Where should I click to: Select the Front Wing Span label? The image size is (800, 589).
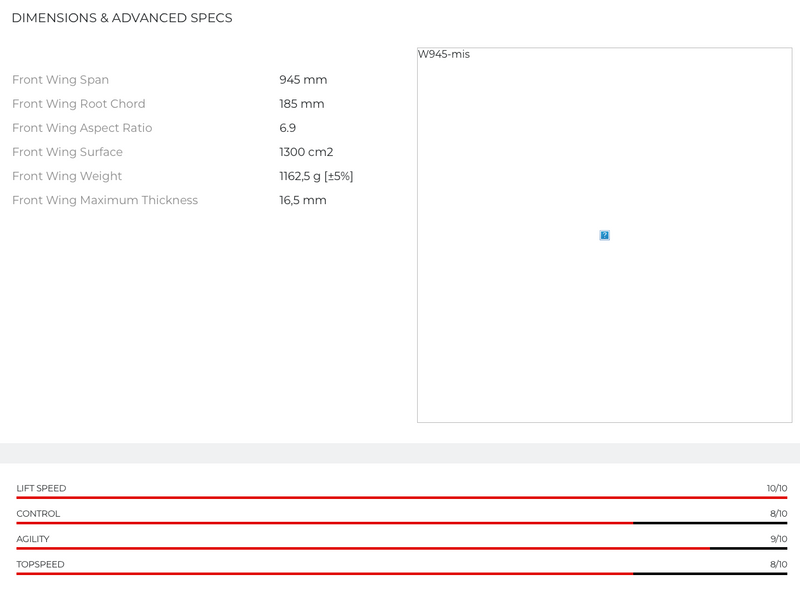60,80
